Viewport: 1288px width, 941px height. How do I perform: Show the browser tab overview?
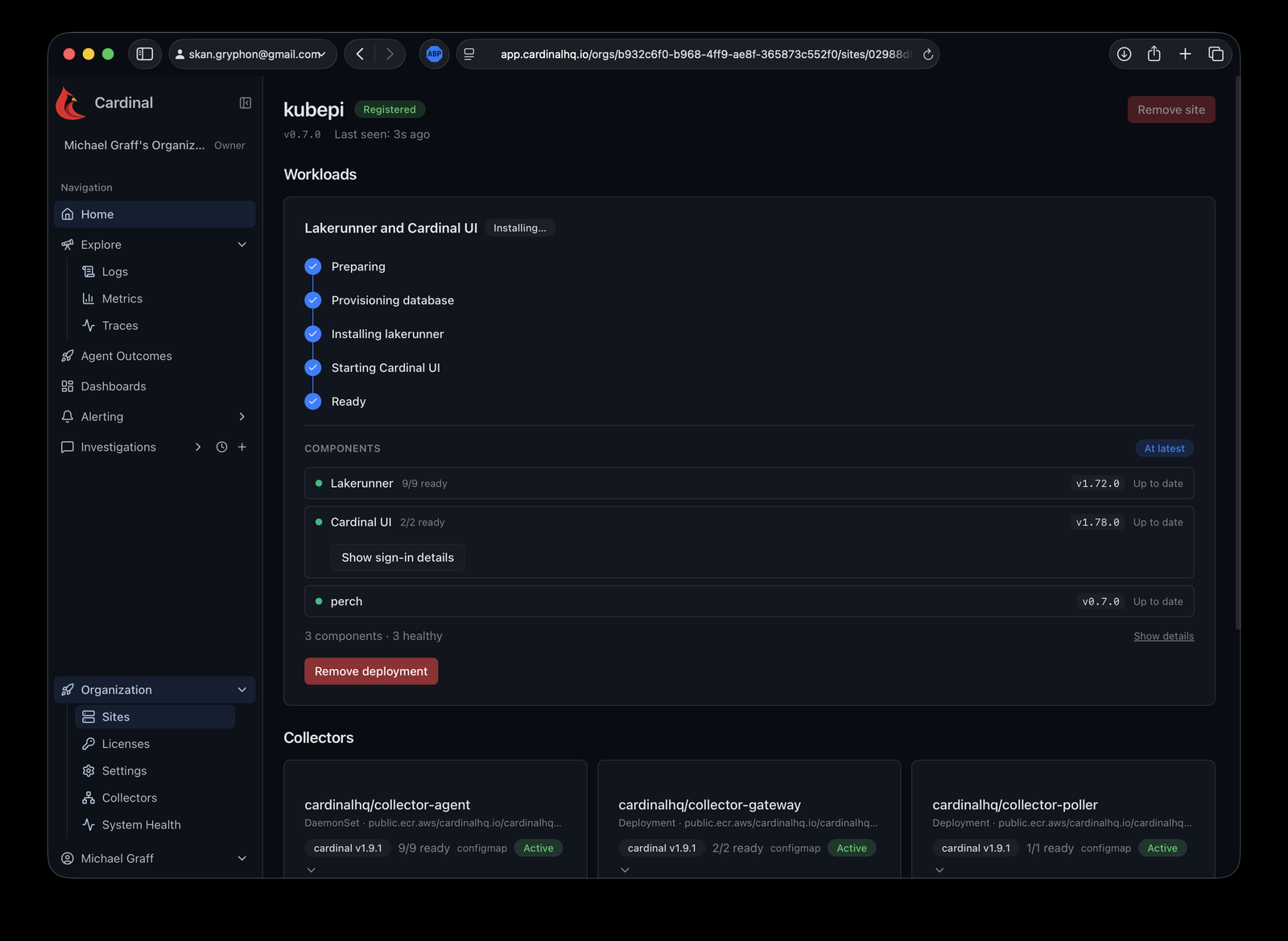click(1216, 54)
